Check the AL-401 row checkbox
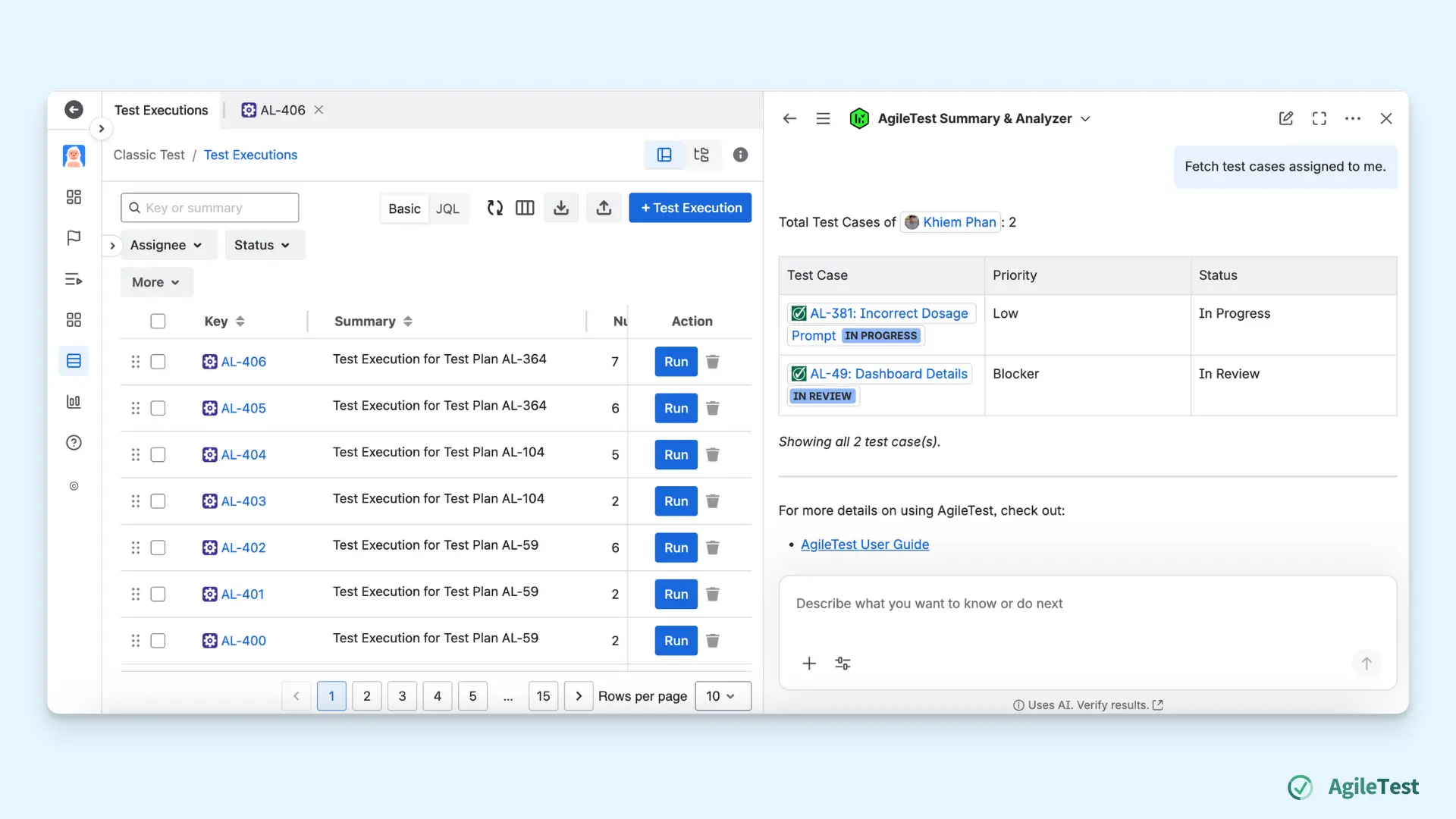Screen dimensions: 1456x819 pyautogui.click(x=158, y=595)
